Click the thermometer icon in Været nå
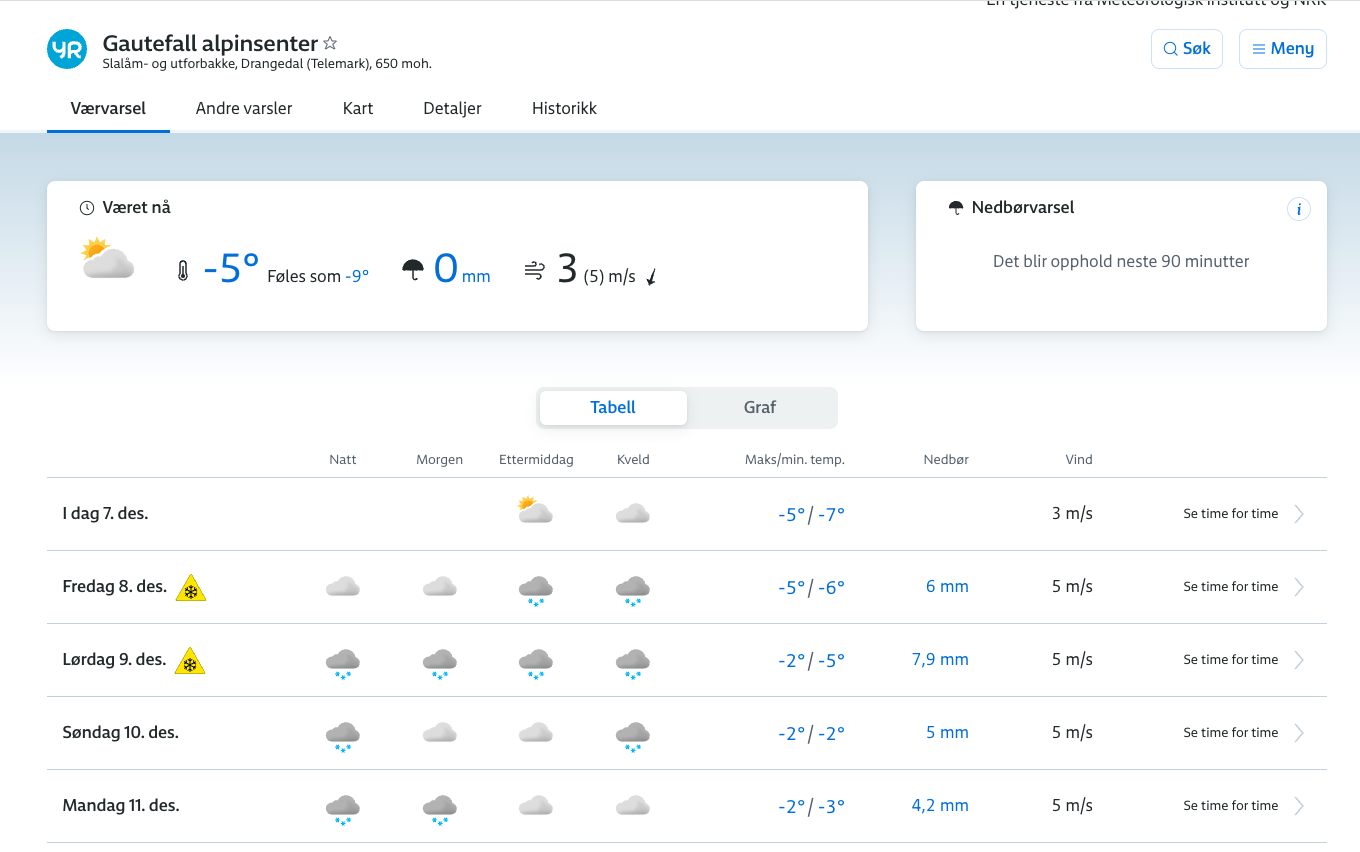Viewport: 1360px width, 852px height. click(183, 270)
